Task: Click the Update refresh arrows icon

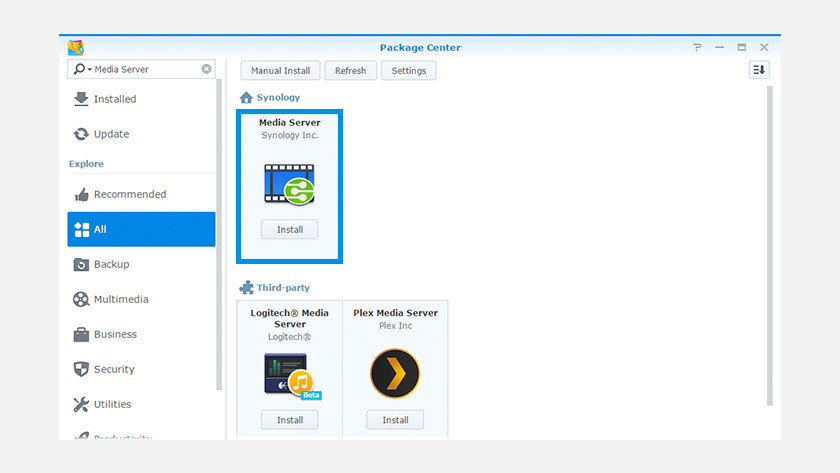Action: click(x=81, y=134)
